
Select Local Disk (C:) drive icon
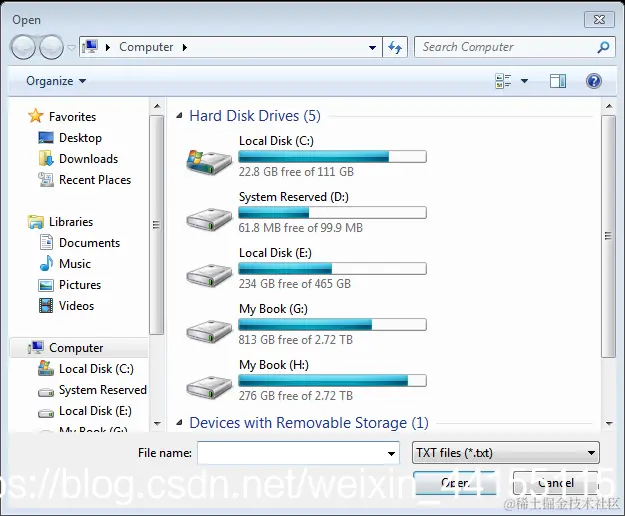pos(209,162)
